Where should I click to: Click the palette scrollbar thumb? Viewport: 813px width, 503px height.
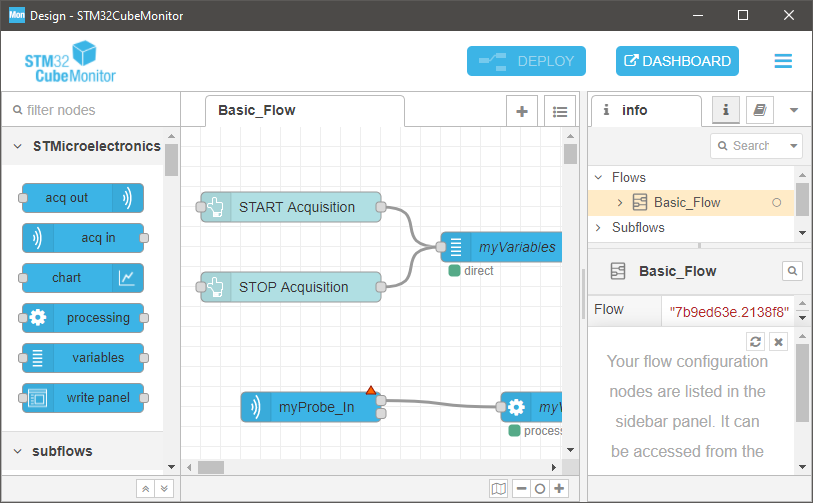point(171,159)
